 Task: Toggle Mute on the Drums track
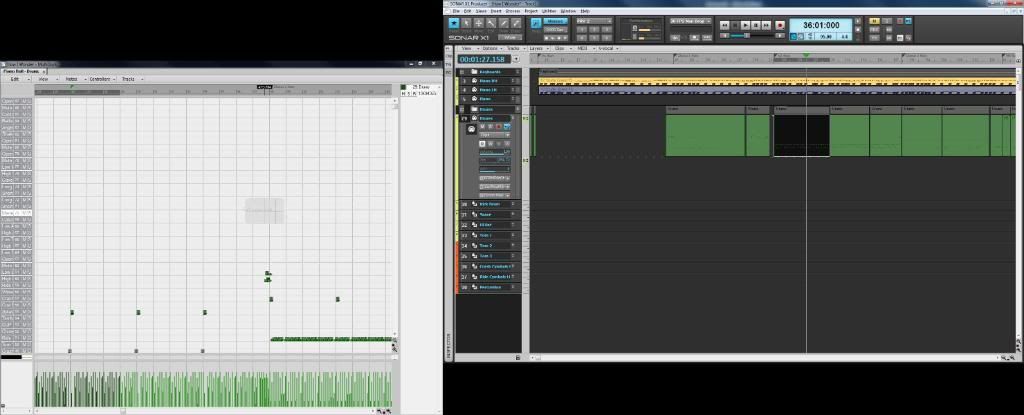pos(482,127)
